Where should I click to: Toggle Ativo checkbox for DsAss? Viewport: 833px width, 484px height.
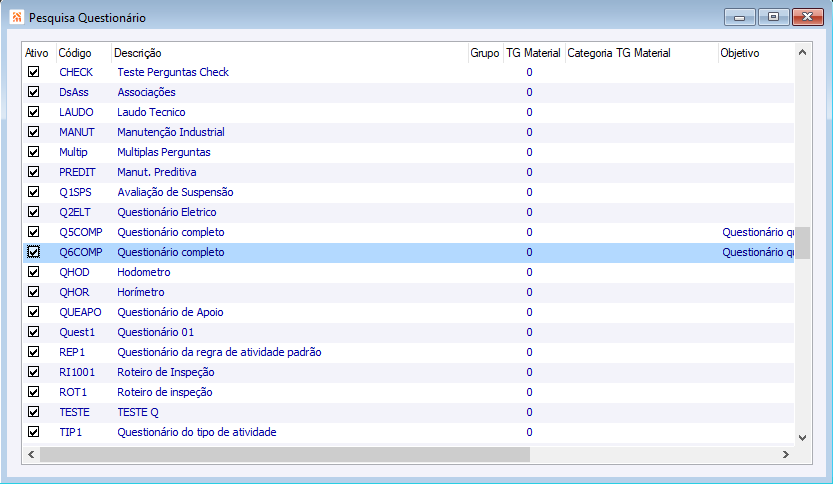click(33, 92)
